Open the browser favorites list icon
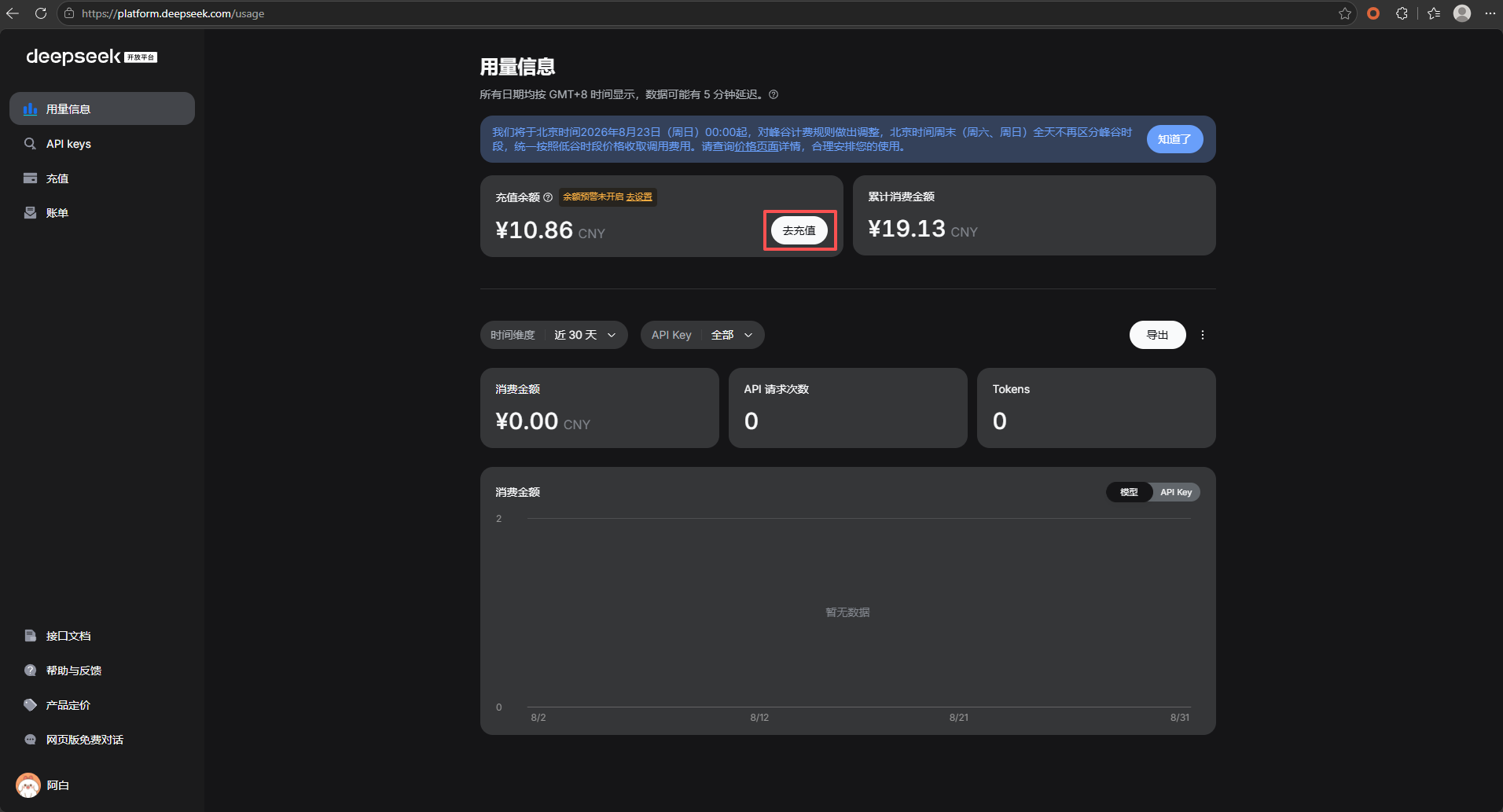Screen dimensions: 1503x812 point(1434,13)
